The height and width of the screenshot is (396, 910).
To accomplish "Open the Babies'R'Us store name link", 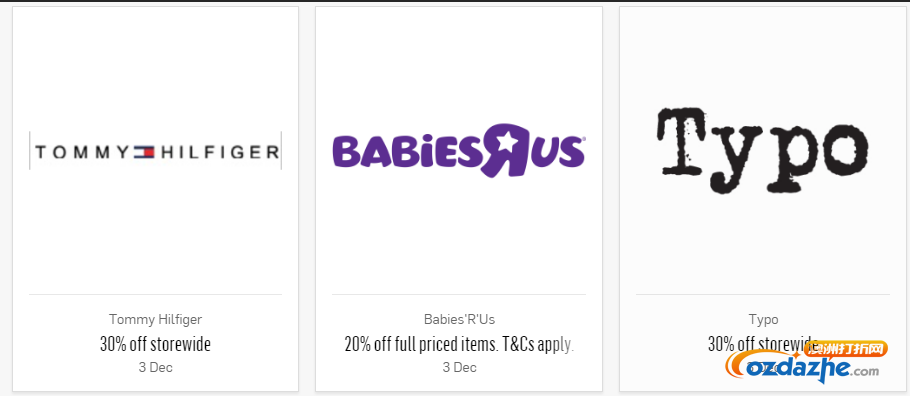I will (459, 319).
